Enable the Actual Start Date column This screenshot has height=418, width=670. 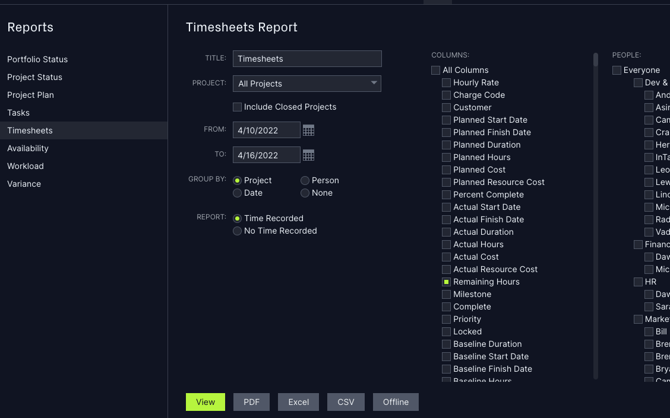click(x=446, y=207)
